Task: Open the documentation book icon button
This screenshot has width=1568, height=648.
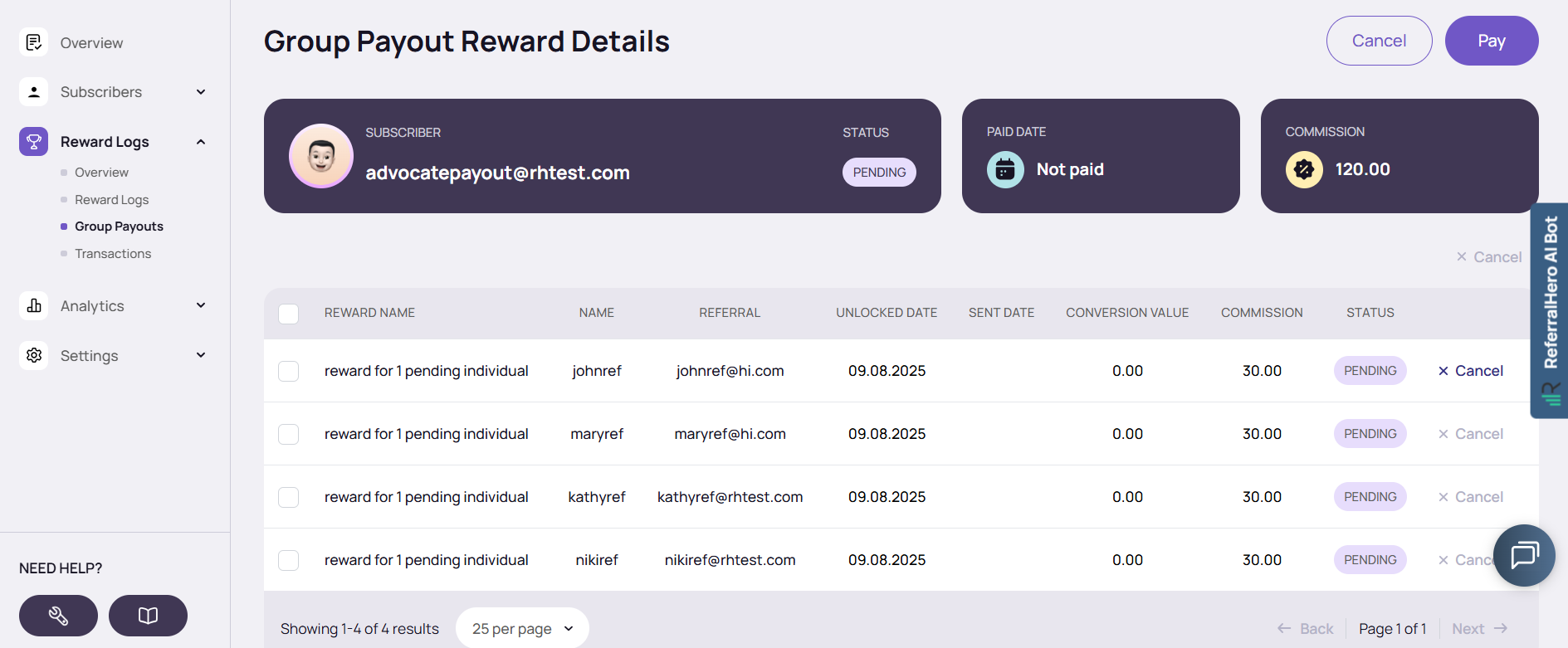Action: coord(148,616)
